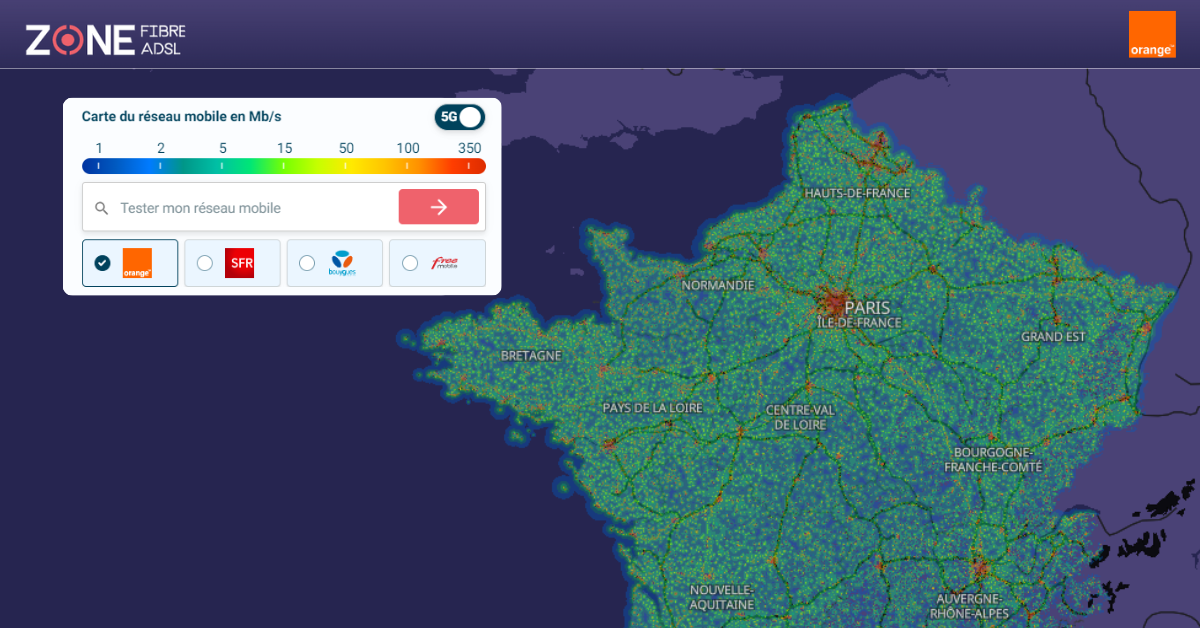The image size is (1200, 628).
Task: Select the Free Mobile radio button
Action: point(410,262)
